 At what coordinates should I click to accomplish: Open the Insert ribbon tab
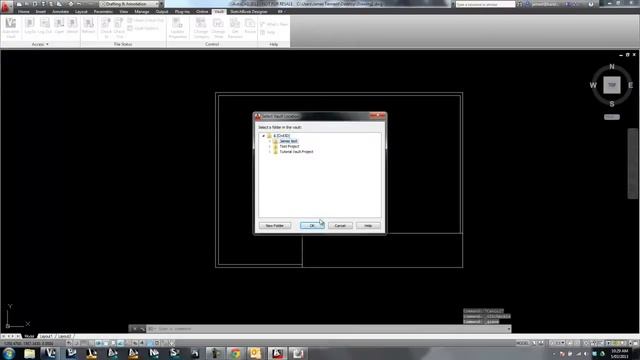tap(41, 11)
